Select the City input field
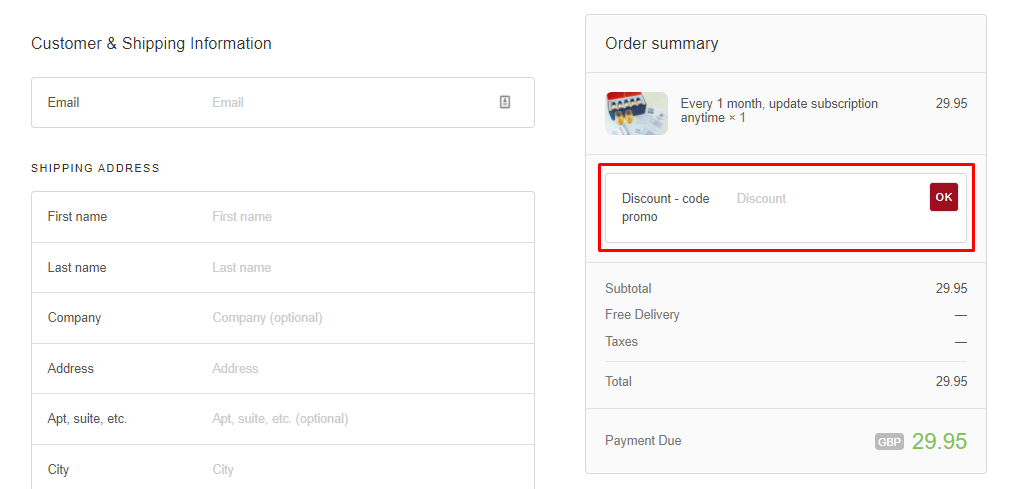 click(360, 469)
